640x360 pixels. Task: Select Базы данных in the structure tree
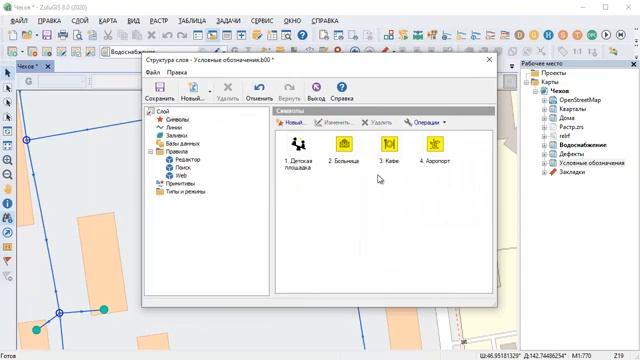click(182, 144)
